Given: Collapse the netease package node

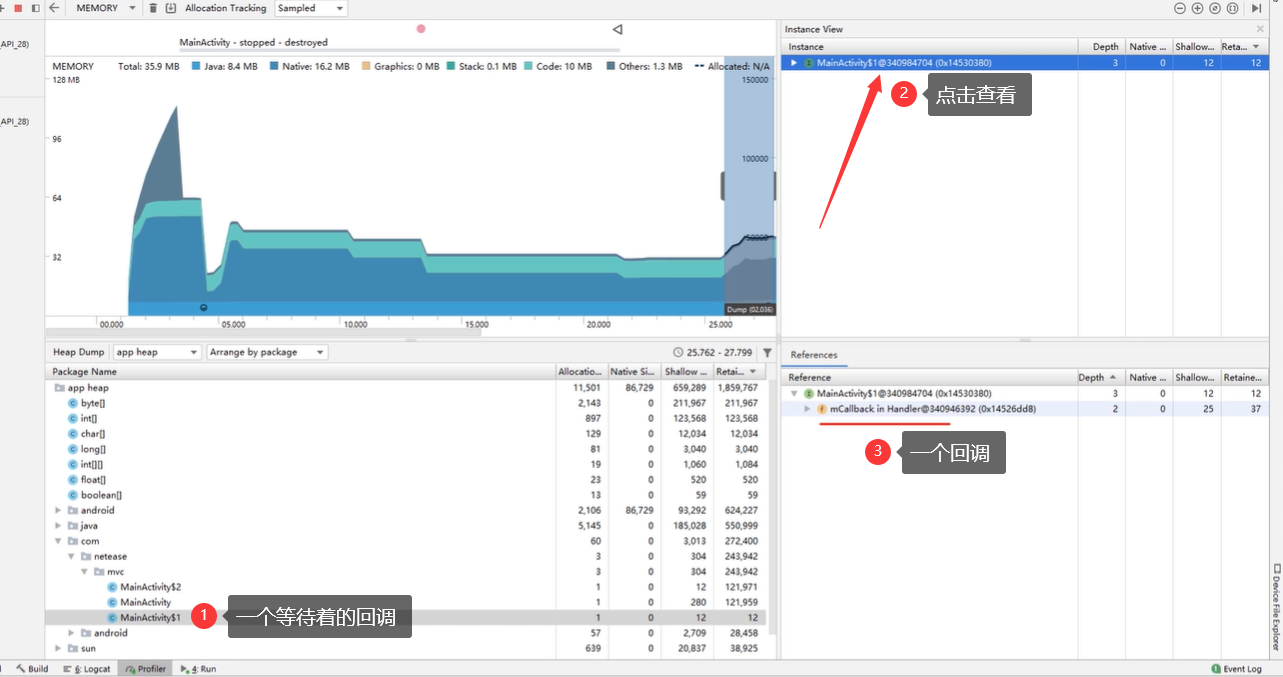Looking at the screenshot, I should point(72,556).
